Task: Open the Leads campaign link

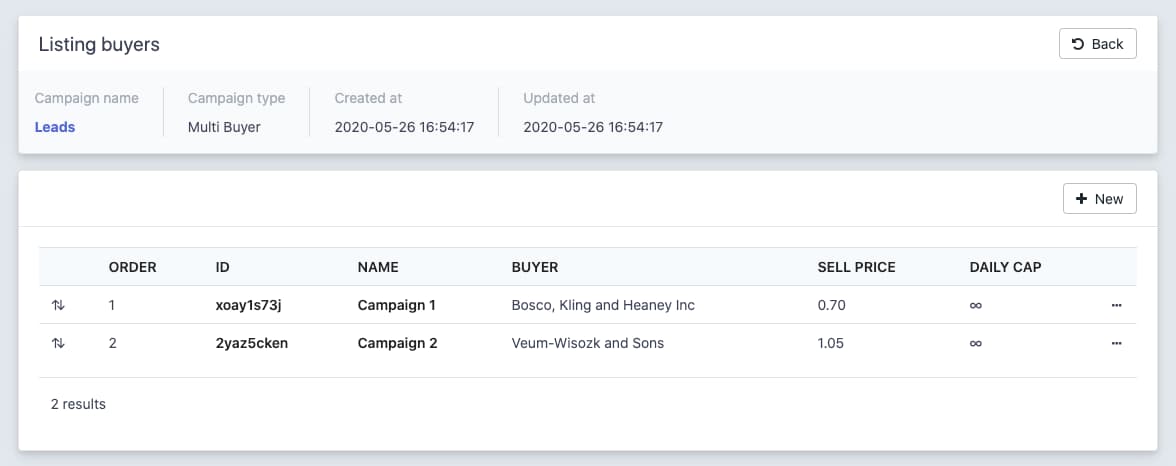Action: click(x=55, y=127)
